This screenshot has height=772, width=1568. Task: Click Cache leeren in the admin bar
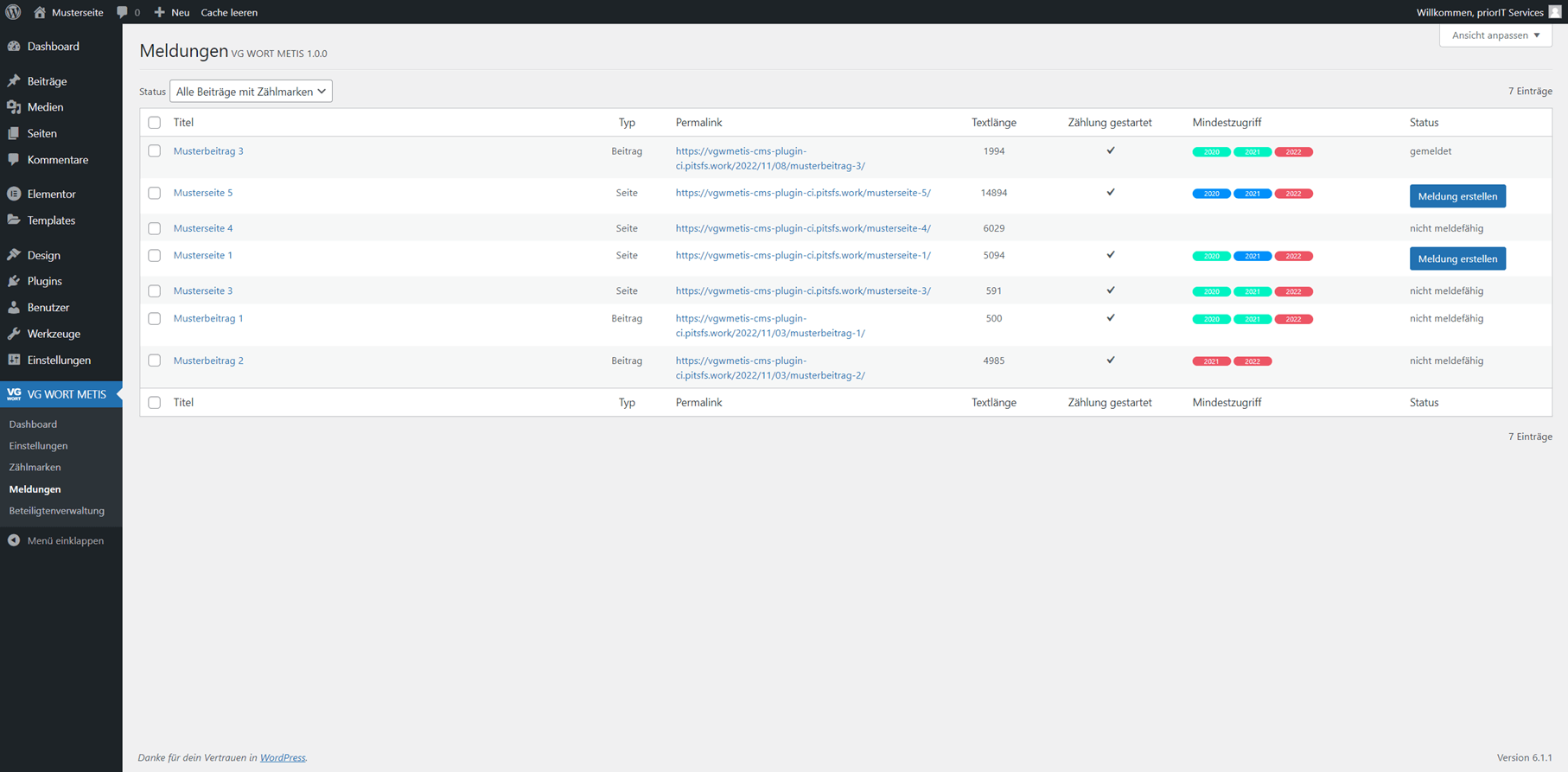(x=229, y=12)
